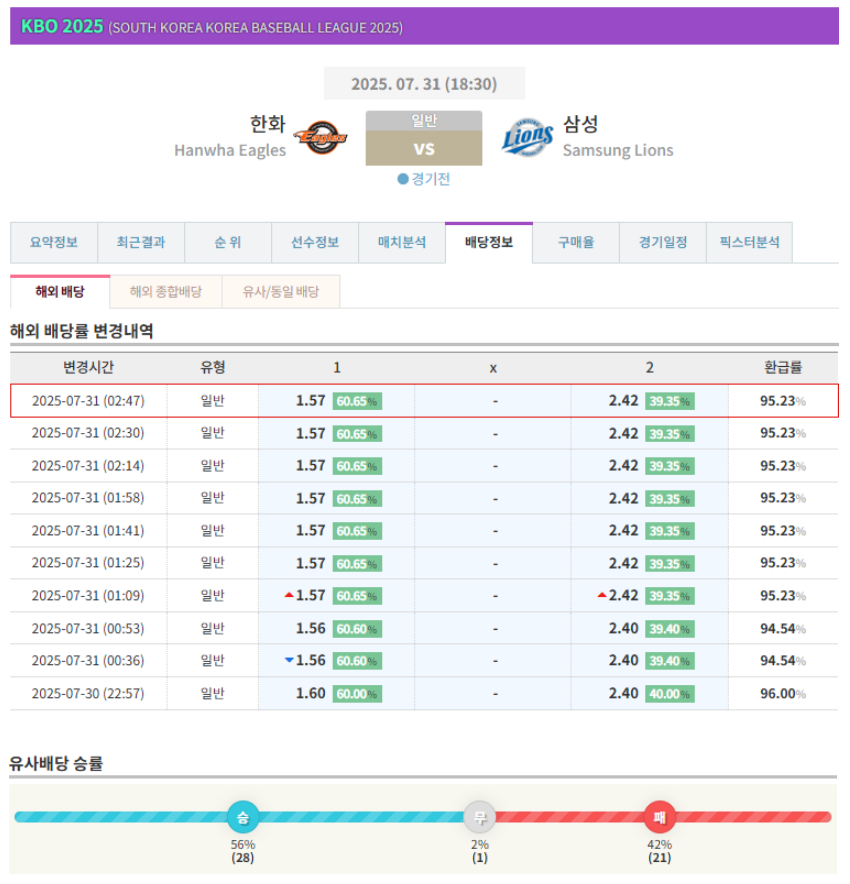Image resolution: width=850 pixels, height=884 pixels.
Task: Open the 선수정보 tab
Action: coord(315,242)
